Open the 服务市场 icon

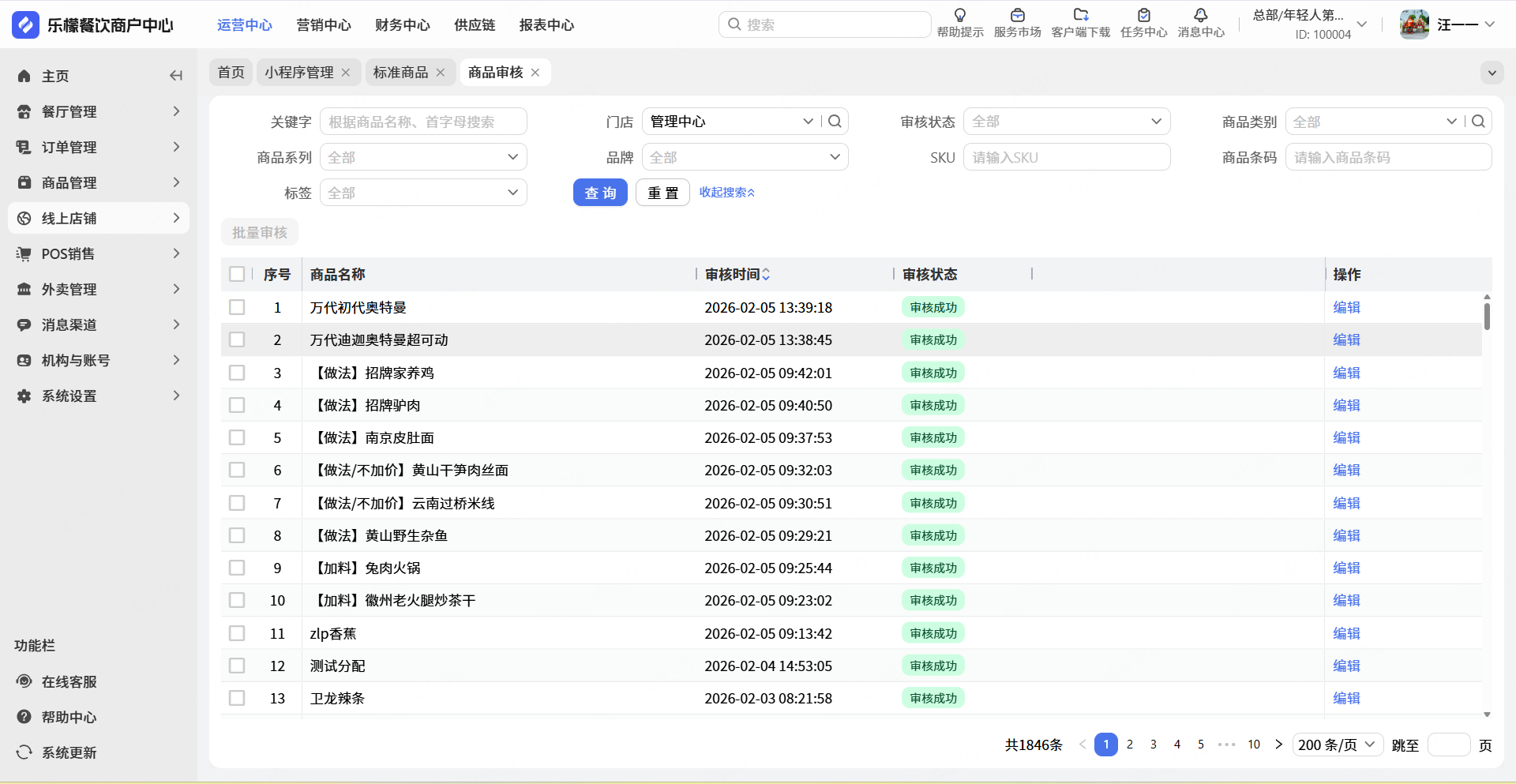[1017, 16]
